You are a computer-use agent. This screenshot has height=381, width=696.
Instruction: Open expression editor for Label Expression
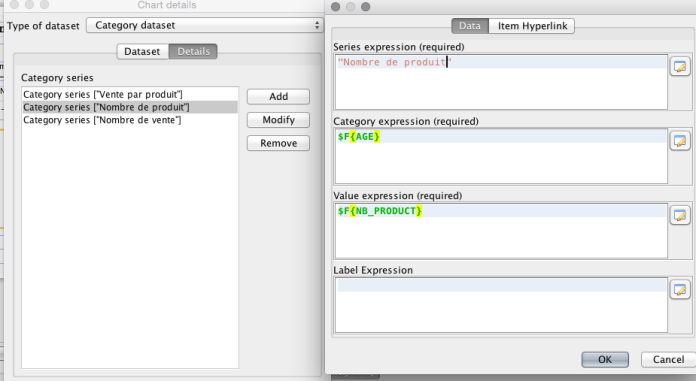pos(680,290)
